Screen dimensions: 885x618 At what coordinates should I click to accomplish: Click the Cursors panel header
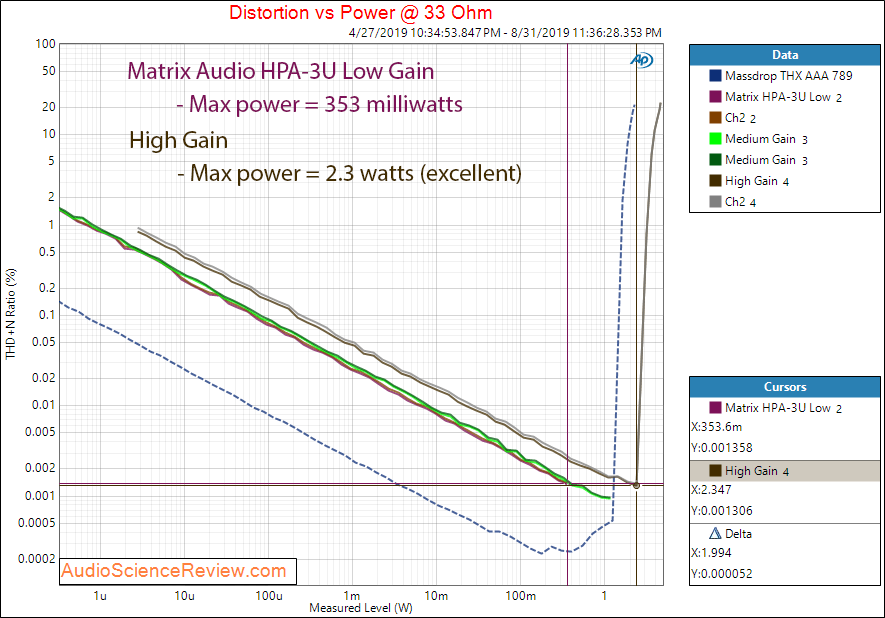coord(785,387)
